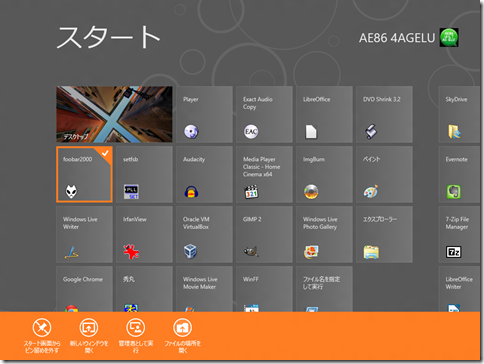Uncheck the foobar2000 tile checkmark
The image size is (484, 364).
[x=105, y=153]
